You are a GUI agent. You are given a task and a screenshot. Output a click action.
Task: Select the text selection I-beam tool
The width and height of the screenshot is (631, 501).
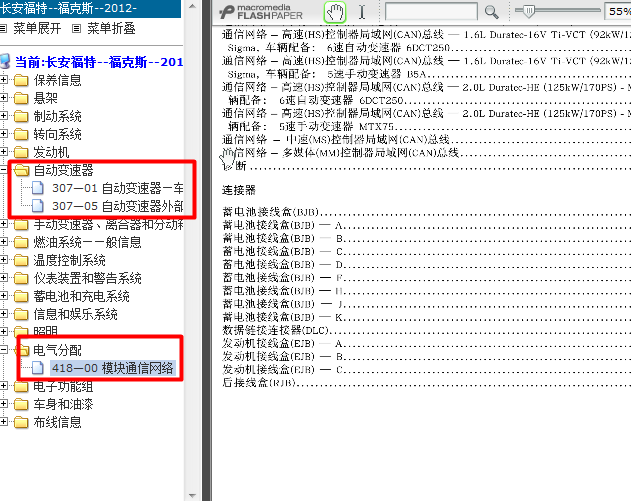[x=362, y=12]
